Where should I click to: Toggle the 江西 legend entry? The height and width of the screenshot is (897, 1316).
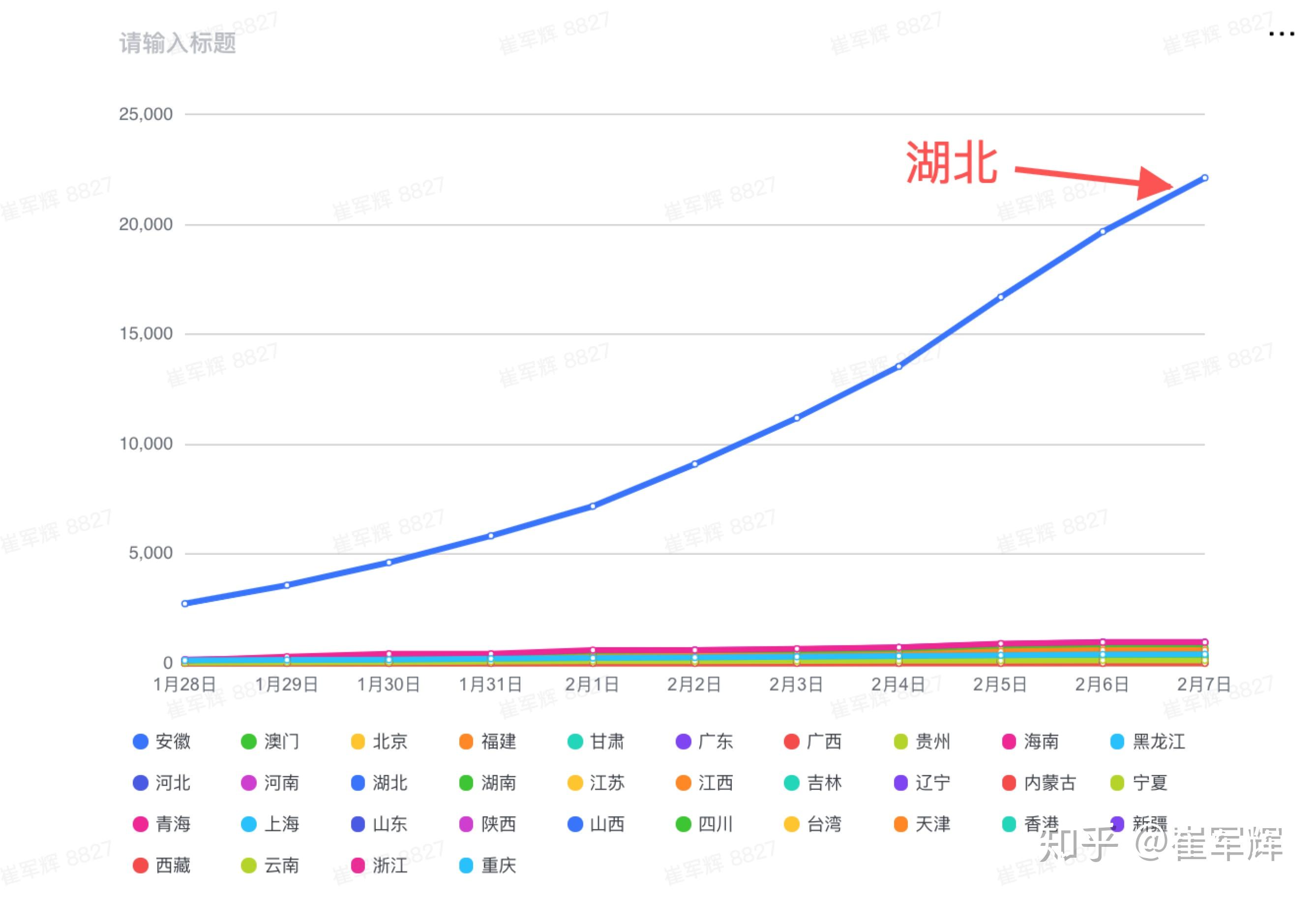(704, 782)
